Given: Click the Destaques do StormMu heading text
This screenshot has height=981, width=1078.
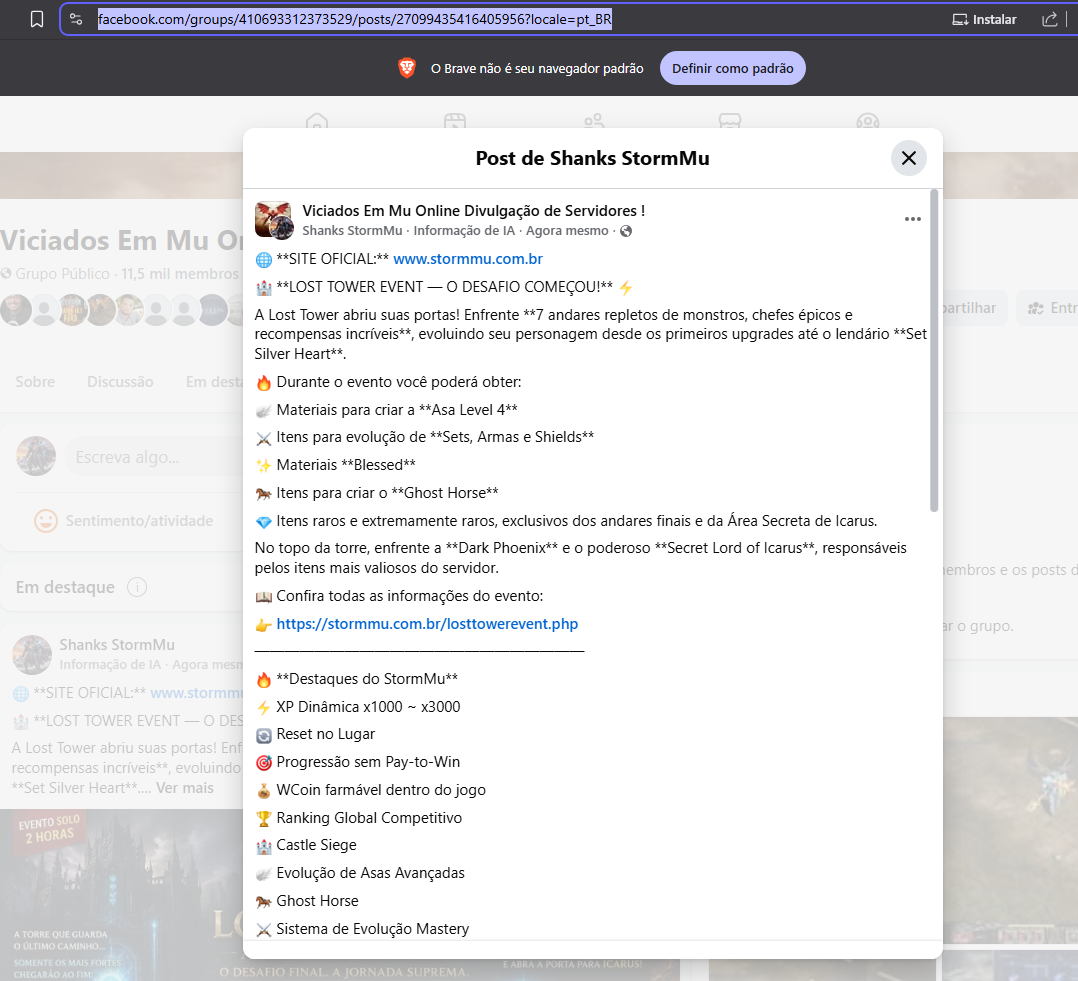Looking at the screenshot, I should pyautogui.click(x=367, y=679).
